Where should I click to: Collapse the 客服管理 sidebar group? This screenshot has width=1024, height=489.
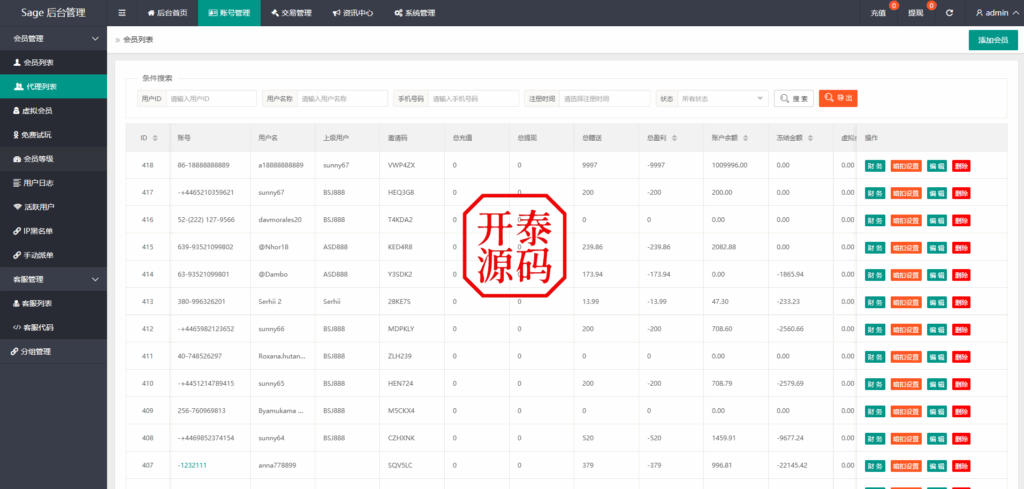coord(53,279)
